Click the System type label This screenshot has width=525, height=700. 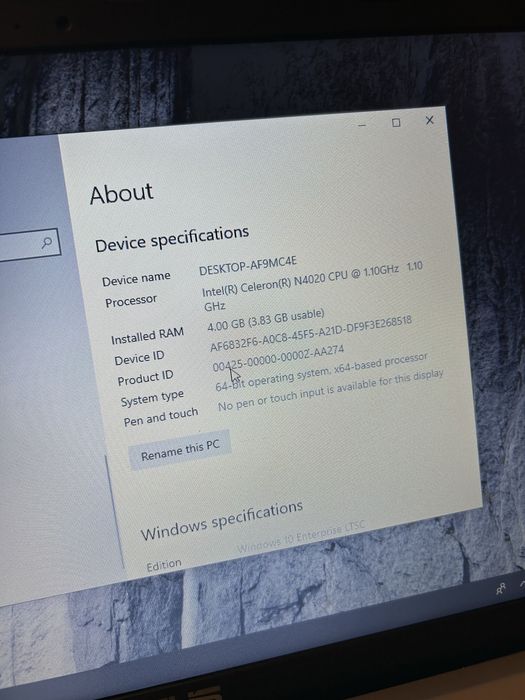click(x=152, y=398)
